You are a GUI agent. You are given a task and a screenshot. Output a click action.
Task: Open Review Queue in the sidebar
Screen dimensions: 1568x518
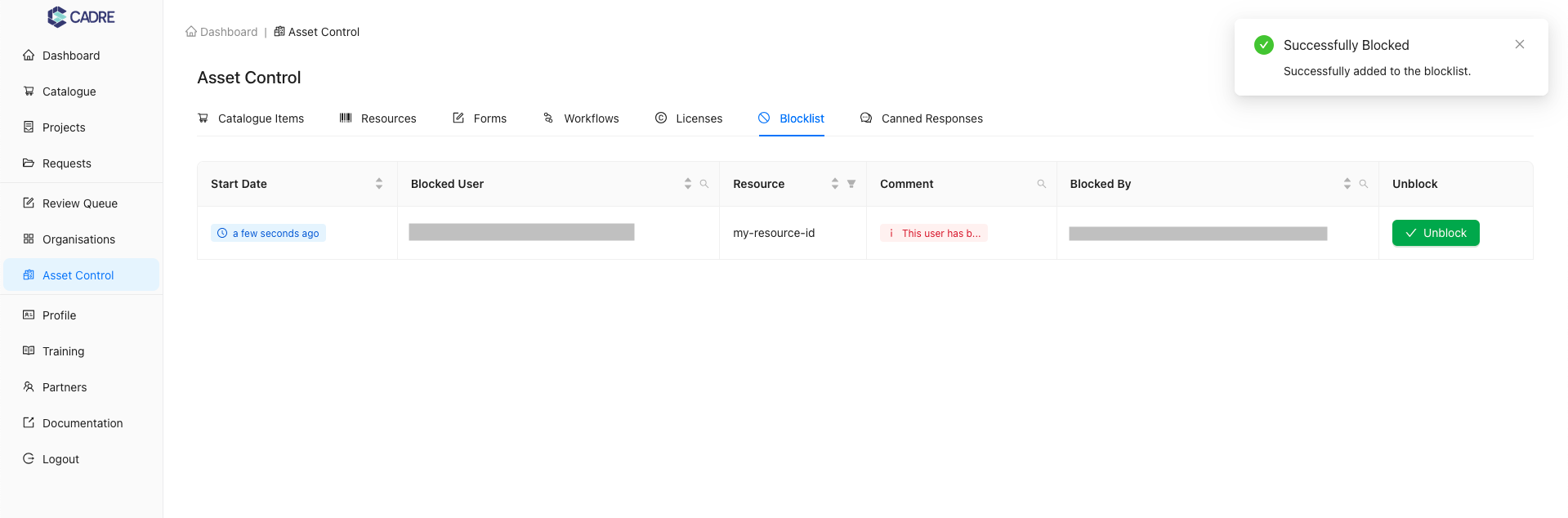(81, 203)
